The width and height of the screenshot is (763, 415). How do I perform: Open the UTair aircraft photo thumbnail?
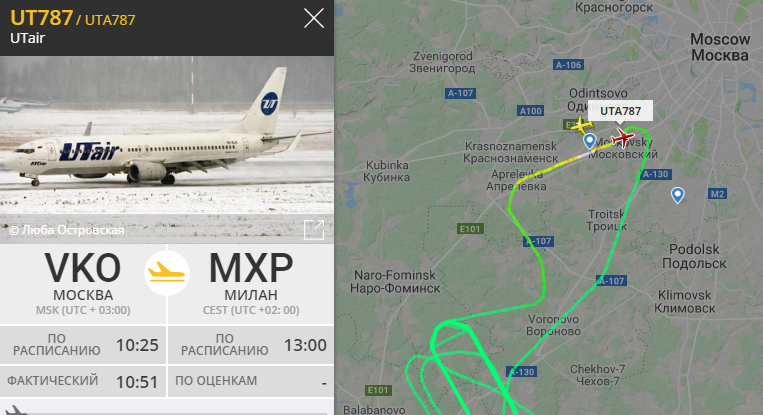point(167,149)
